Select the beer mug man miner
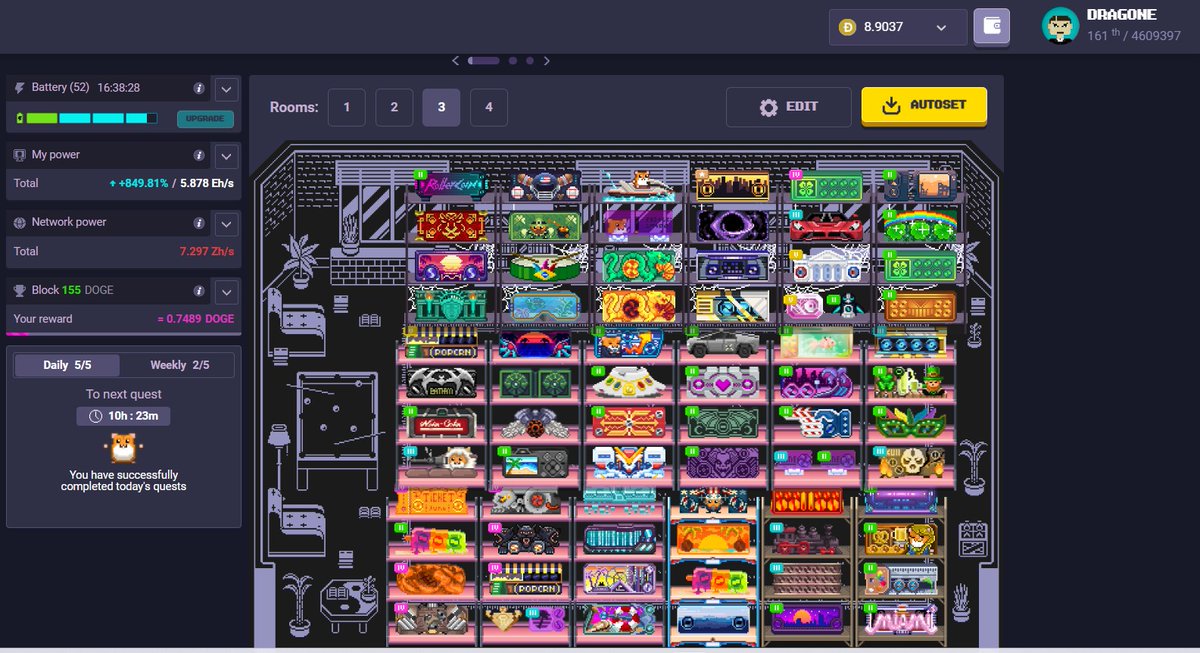Image resolution: width=1200 pixels, height=653 pixels. tap(902, 540)
